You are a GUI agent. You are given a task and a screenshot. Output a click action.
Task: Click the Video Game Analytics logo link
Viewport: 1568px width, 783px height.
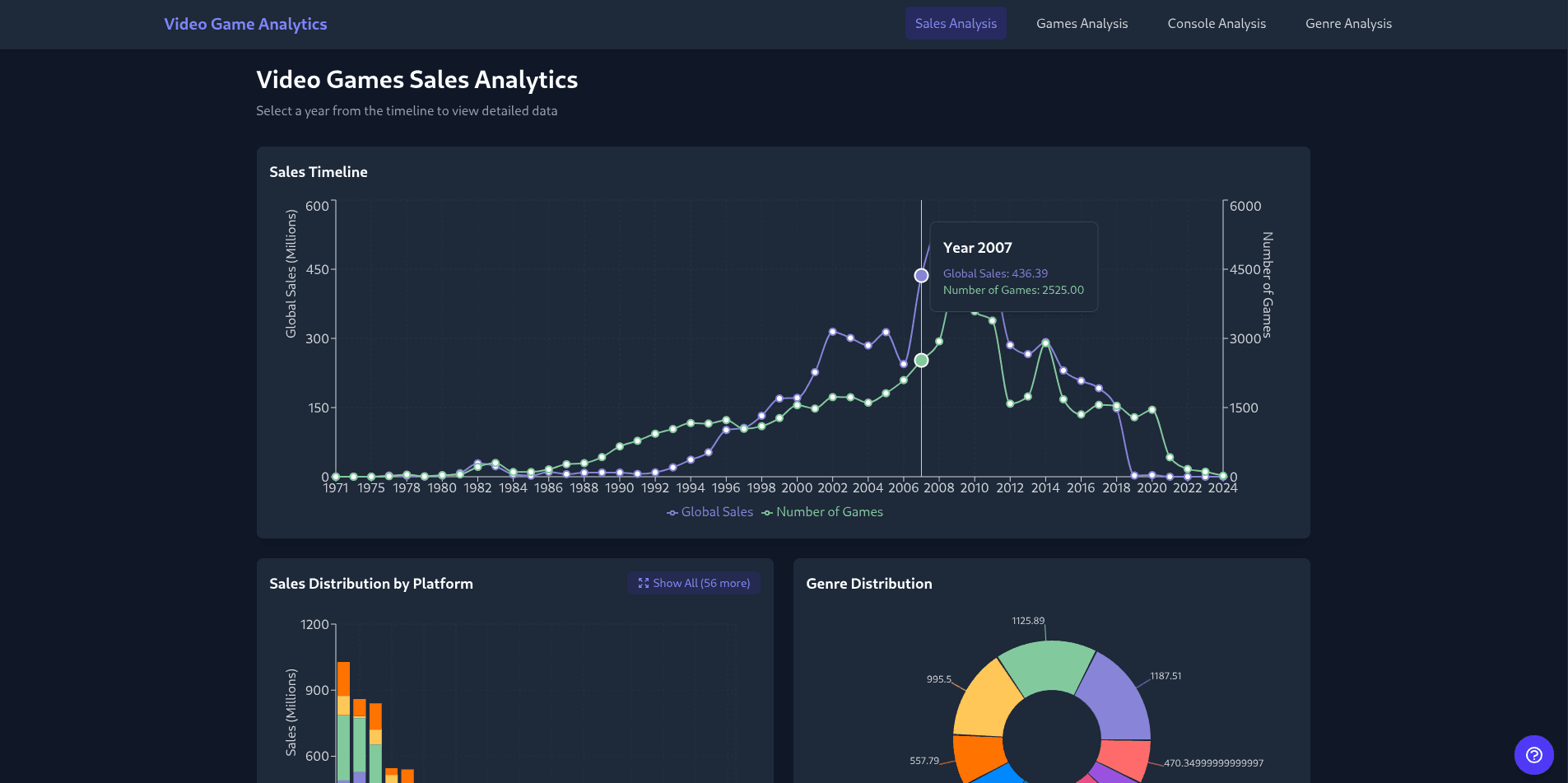click(x=245, y=24)
